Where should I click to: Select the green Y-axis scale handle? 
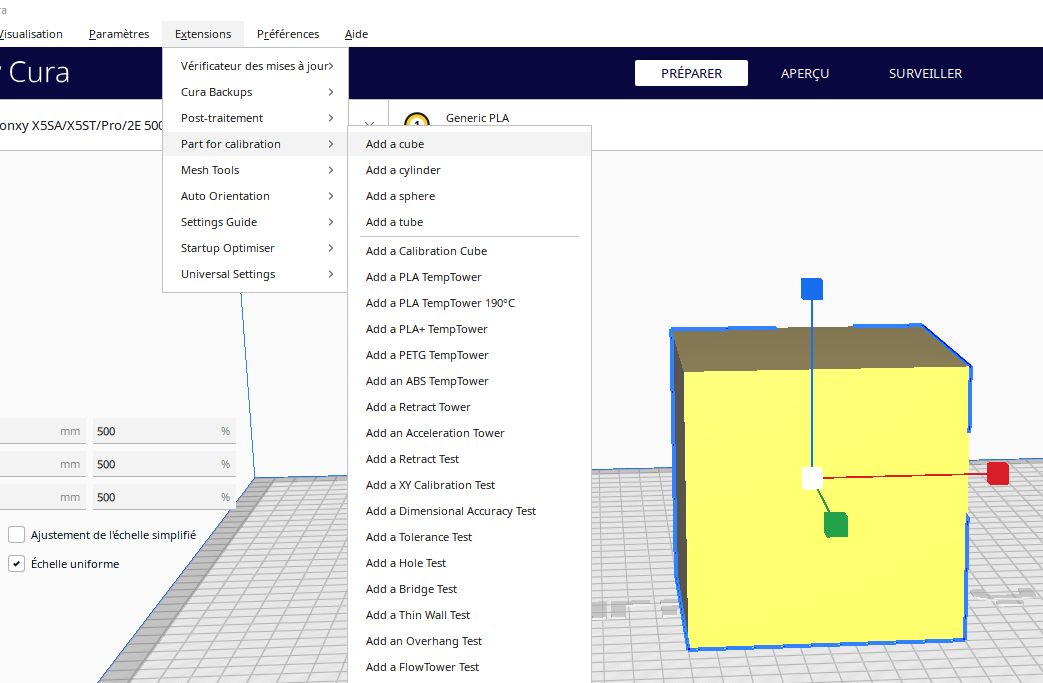click(x=835, y=524)
